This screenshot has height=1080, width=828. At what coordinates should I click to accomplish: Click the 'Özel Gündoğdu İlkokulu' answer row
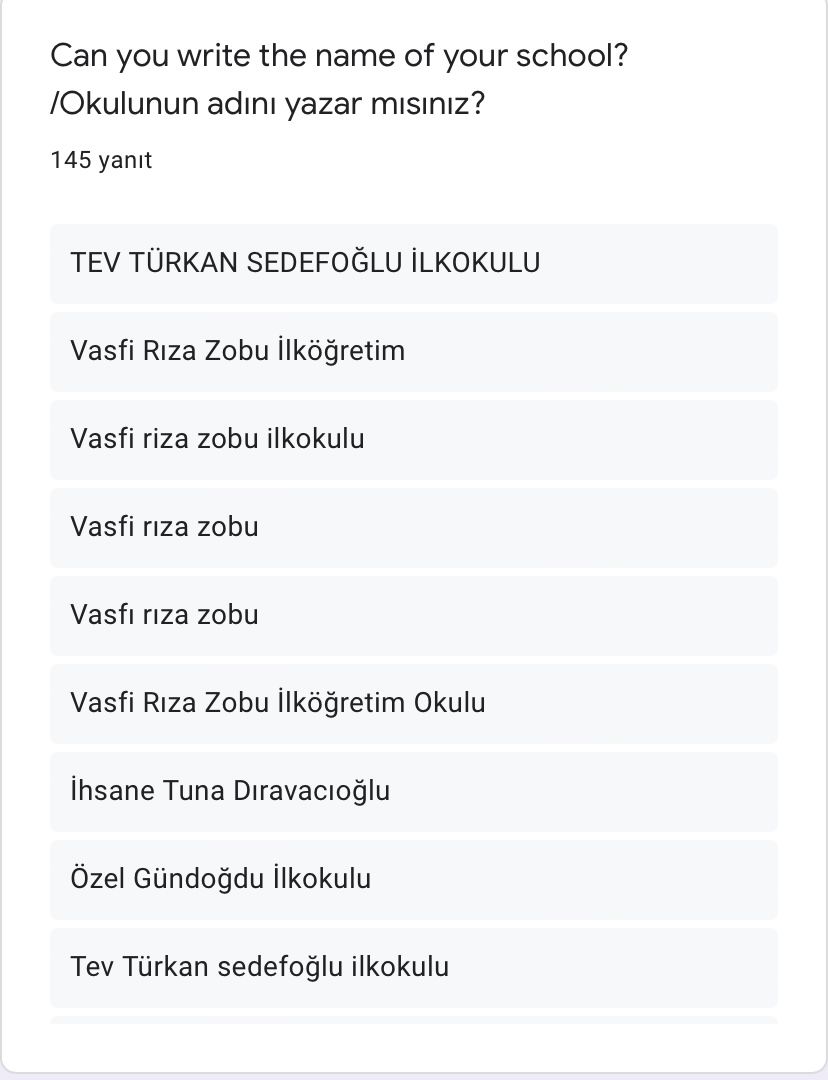[221, 879]
